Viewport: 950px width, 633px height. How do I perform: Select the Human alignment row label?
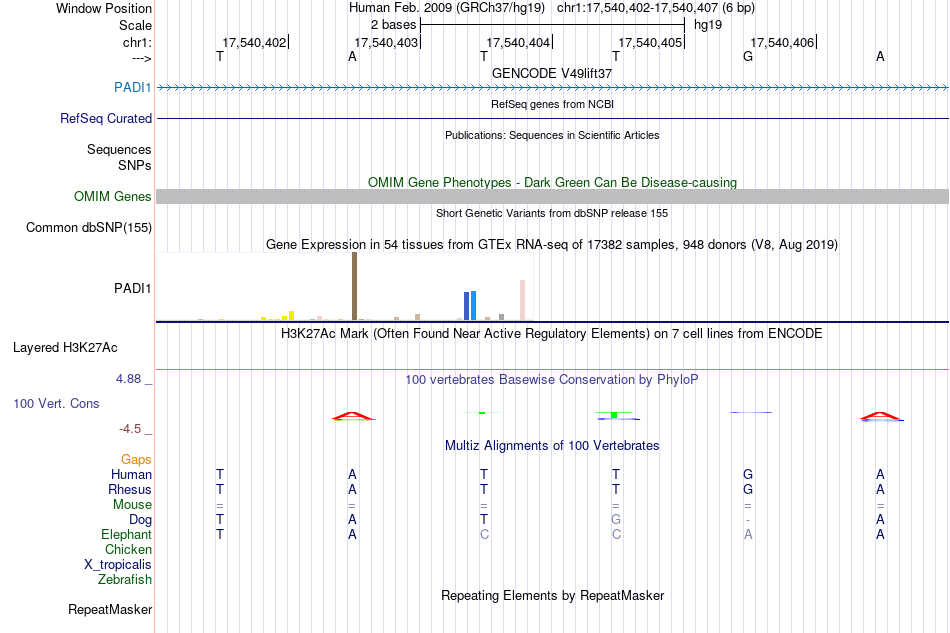point(131,474)
